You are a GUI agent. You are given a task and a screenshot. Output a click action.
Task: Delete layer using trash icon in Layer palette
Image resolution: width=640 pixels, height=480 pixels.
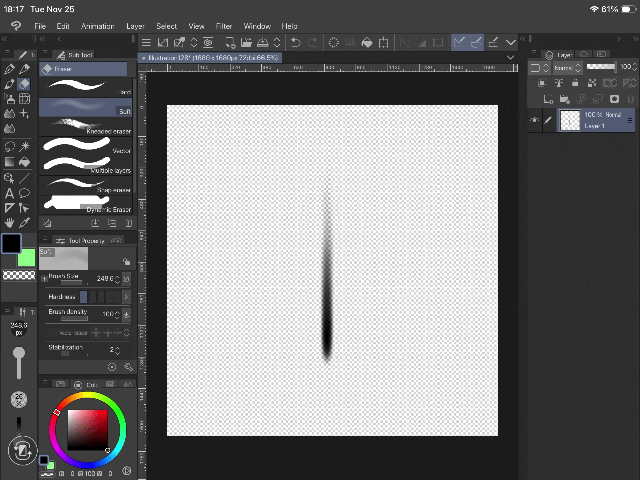tap(631, 99)
